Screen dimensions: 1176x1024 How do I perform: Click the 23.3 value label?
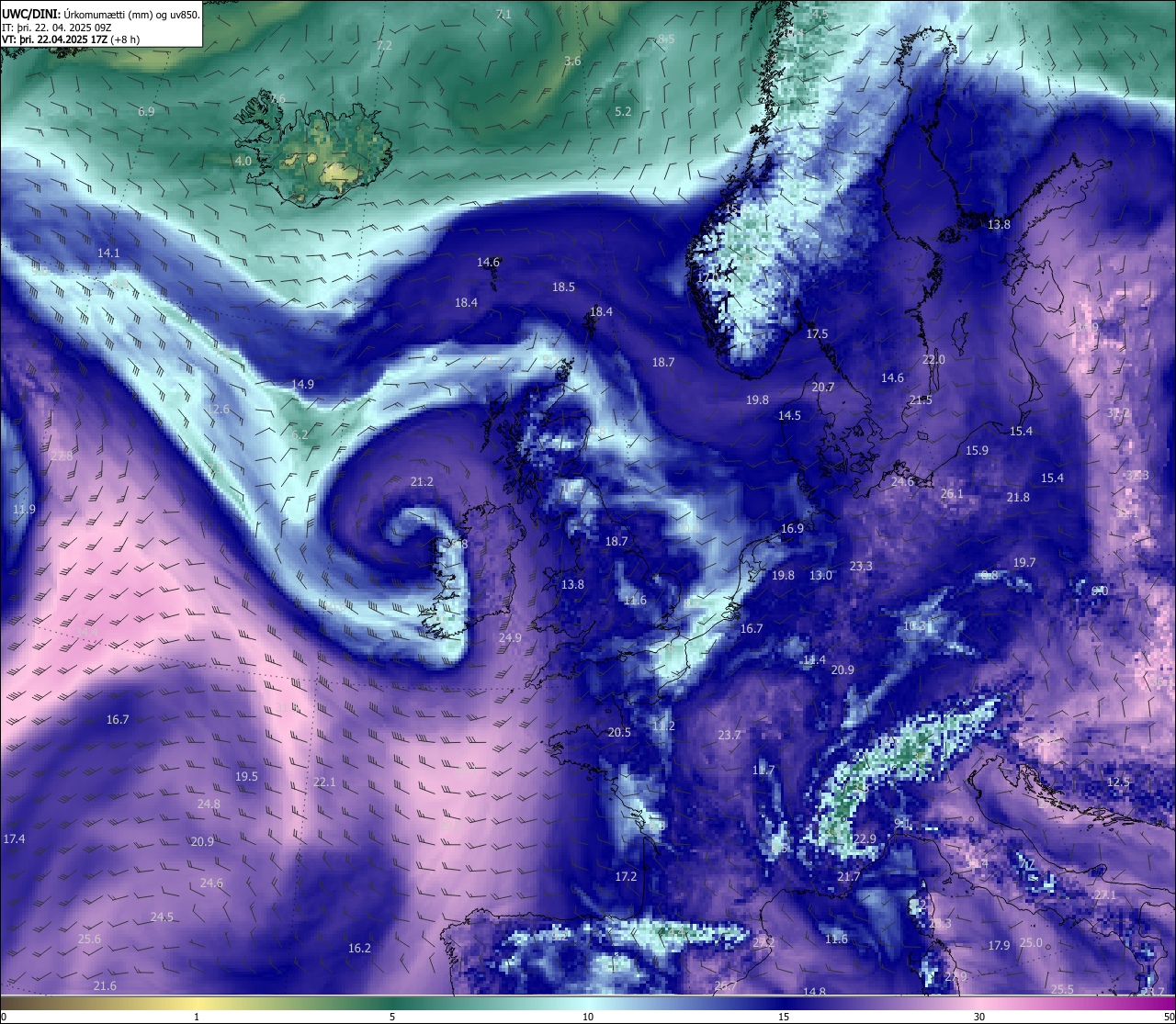coord(861,567)
